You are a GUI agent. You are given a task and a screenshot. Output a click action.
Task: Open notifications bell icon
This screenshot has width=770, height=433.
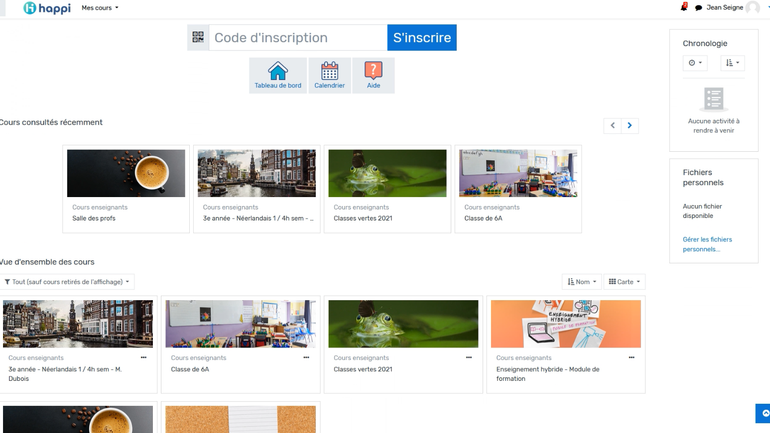pyautogui.click(x=684, y=7)
